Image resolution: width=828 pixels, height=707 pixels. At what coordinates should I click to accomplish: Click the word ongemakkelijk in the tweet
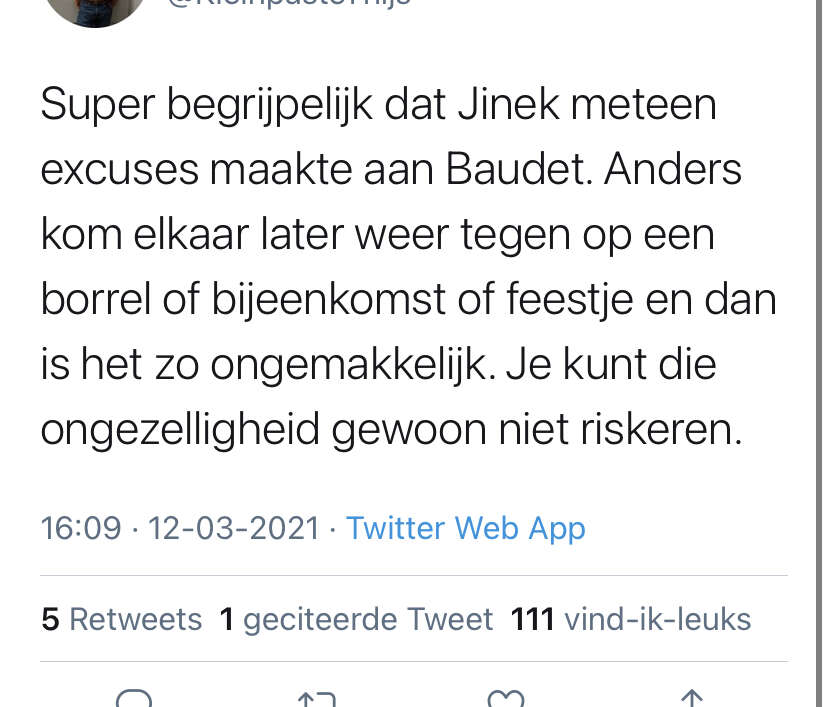click(x=353, y=366)
